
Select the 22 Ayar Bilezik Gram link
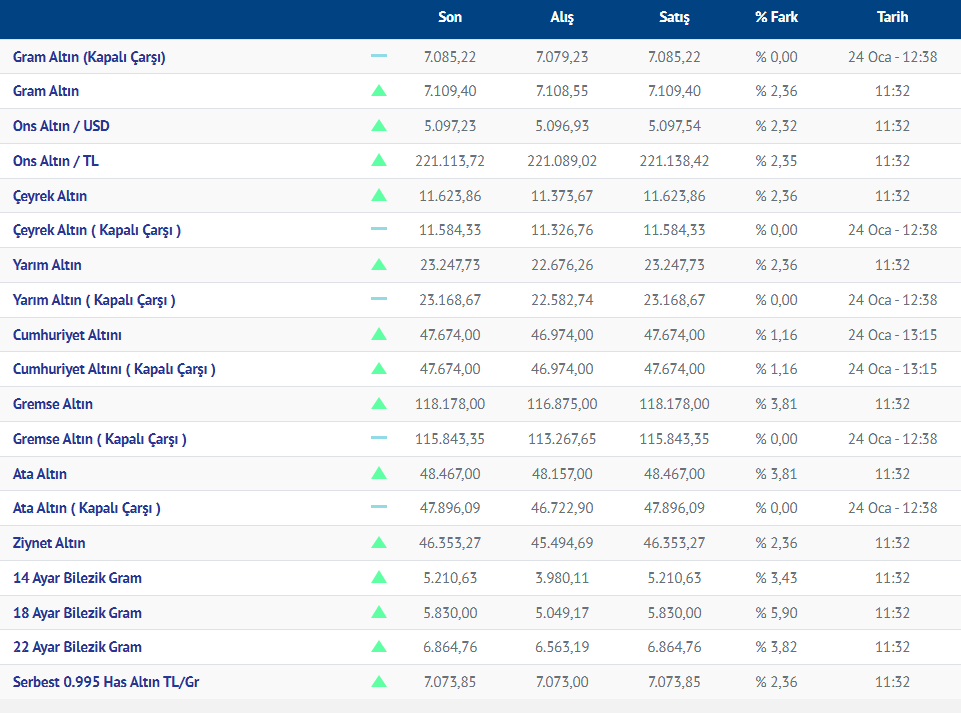pyautogui.click(x=77, y=647)
